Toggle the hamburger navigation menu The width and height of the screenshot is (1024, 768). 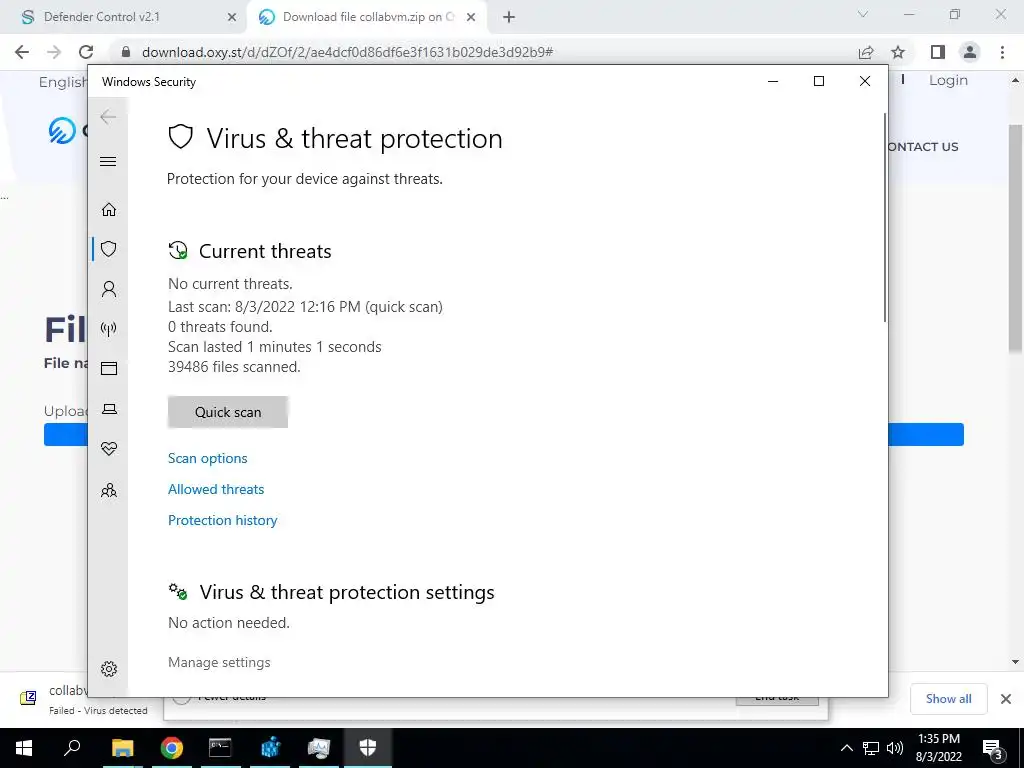pos(108,161)
